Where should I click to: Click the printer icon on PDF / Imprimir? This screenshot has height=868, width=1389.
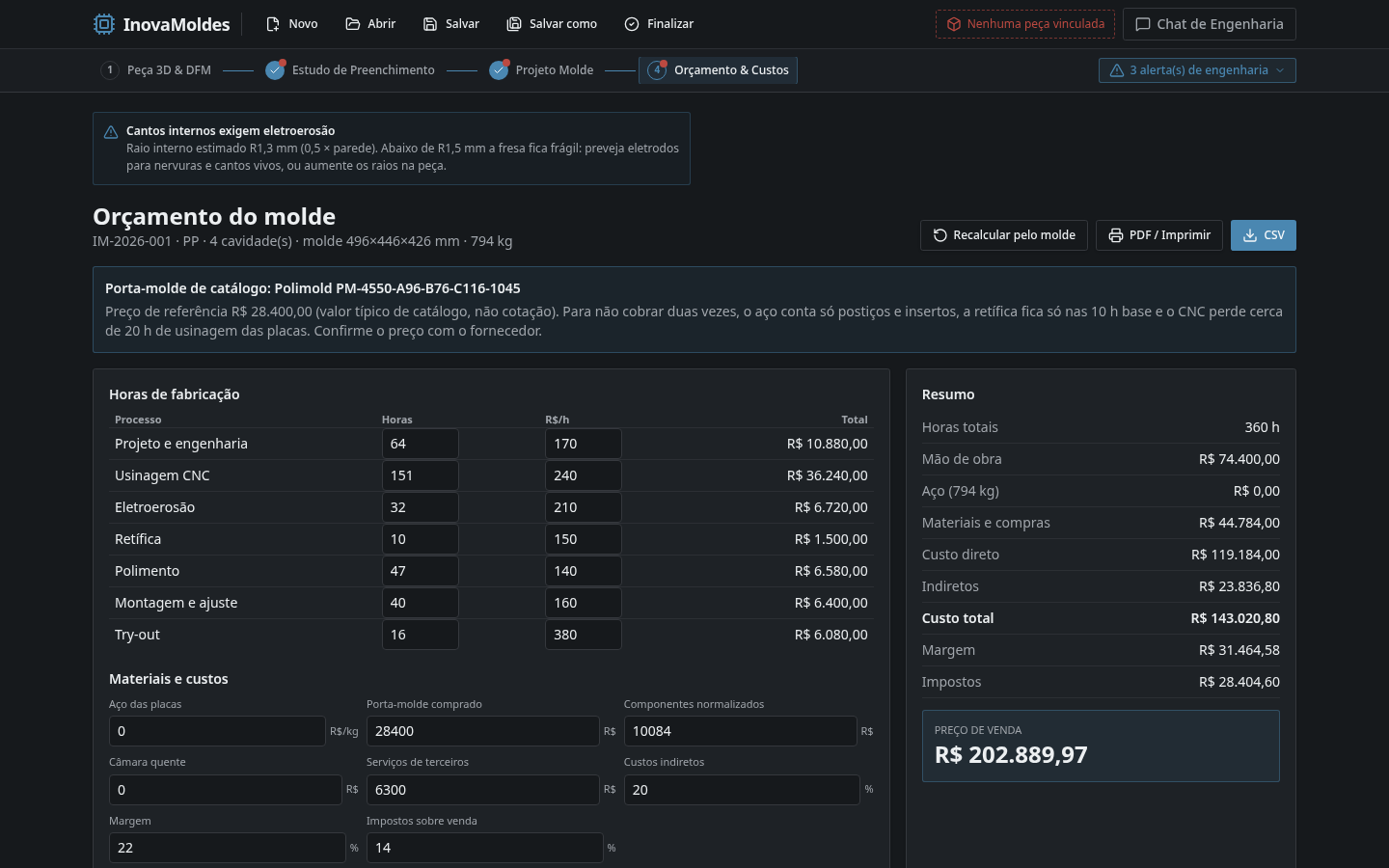pos(1116,235)
